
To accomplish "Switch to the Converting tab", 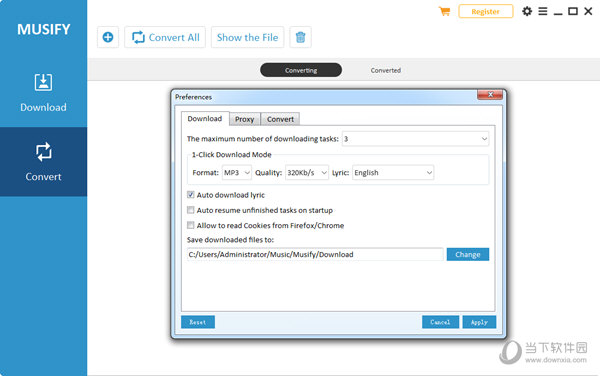I will point(301,70).
